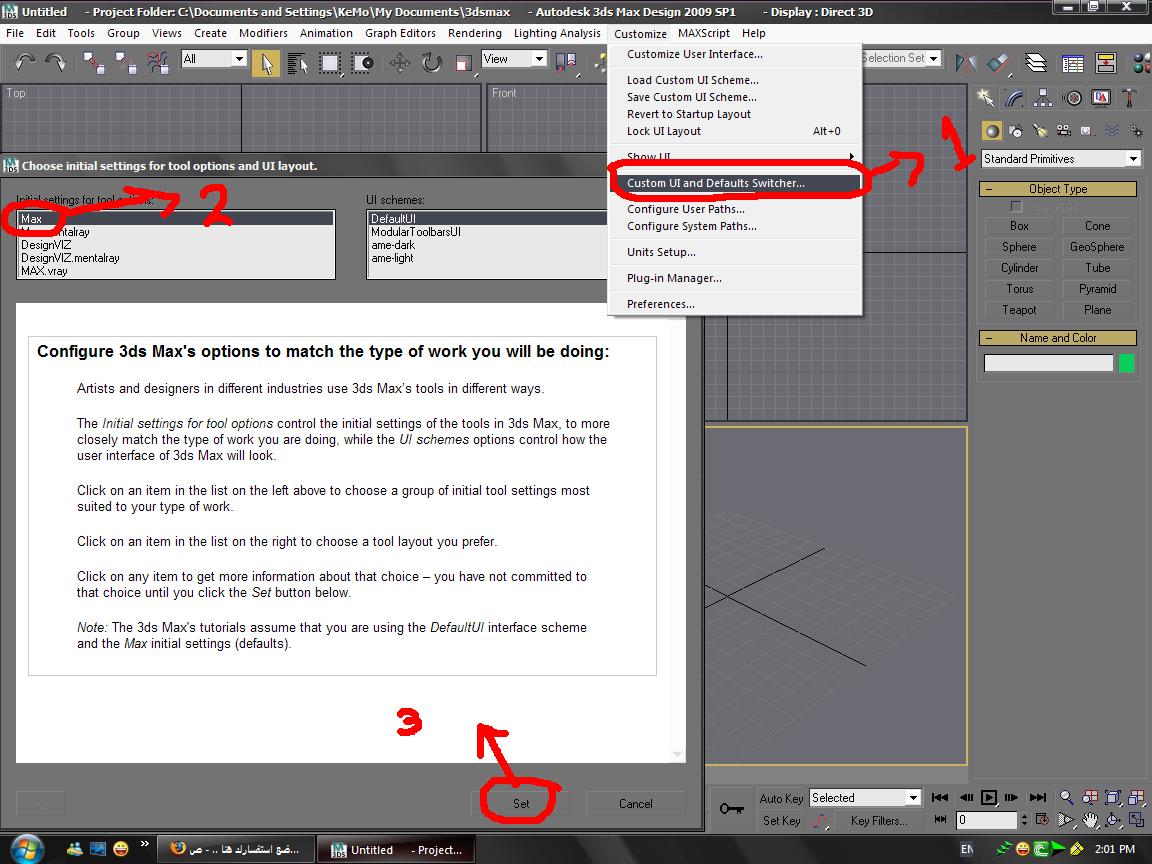This screenshot has width=1152, height=864.
Task: Create a Teapot primitive button
Action: [1019, 310]
